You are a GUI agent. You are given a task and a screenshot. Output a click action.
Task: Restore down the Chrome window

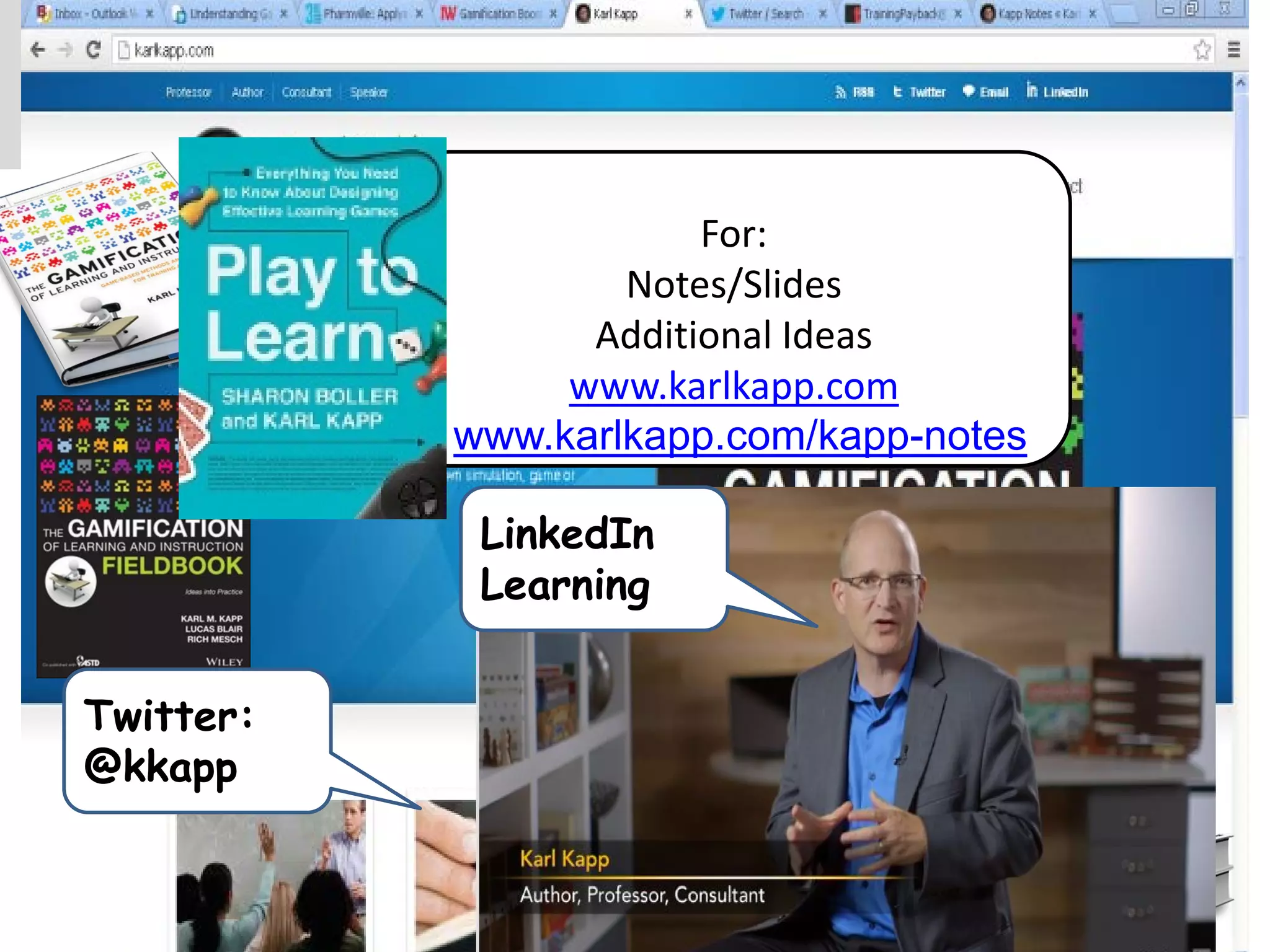[1192, 10]
